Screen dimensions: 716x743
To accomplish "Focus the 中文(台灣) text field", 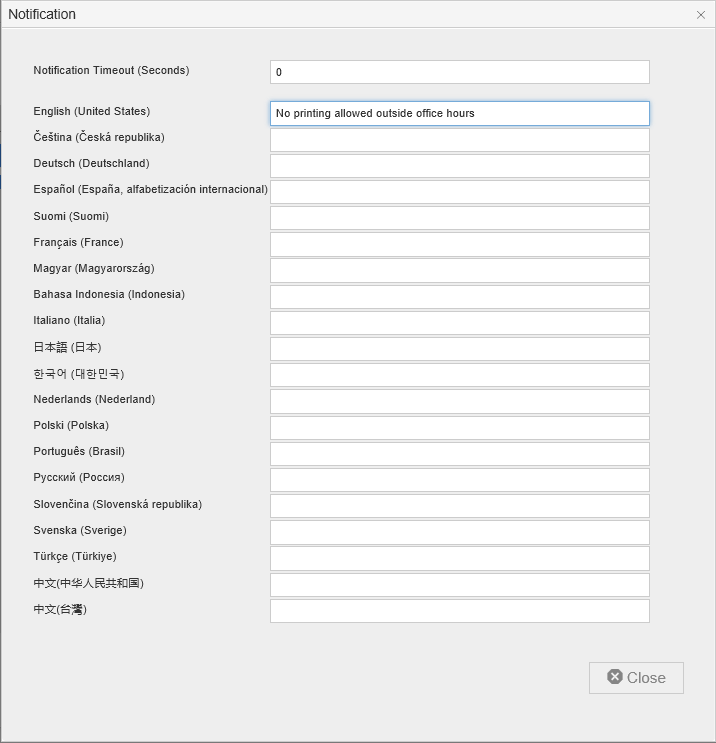I will [x=459, y=611].
